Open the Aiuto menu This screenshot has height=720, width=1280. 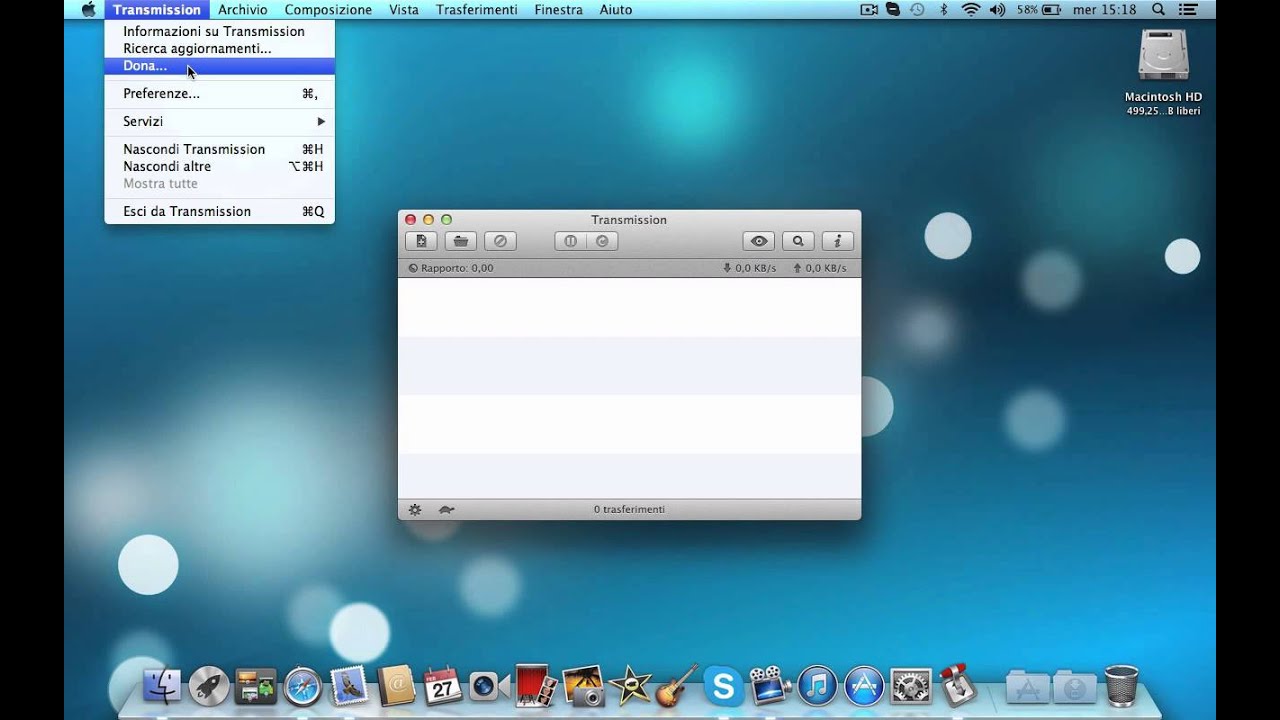(616, 9)
